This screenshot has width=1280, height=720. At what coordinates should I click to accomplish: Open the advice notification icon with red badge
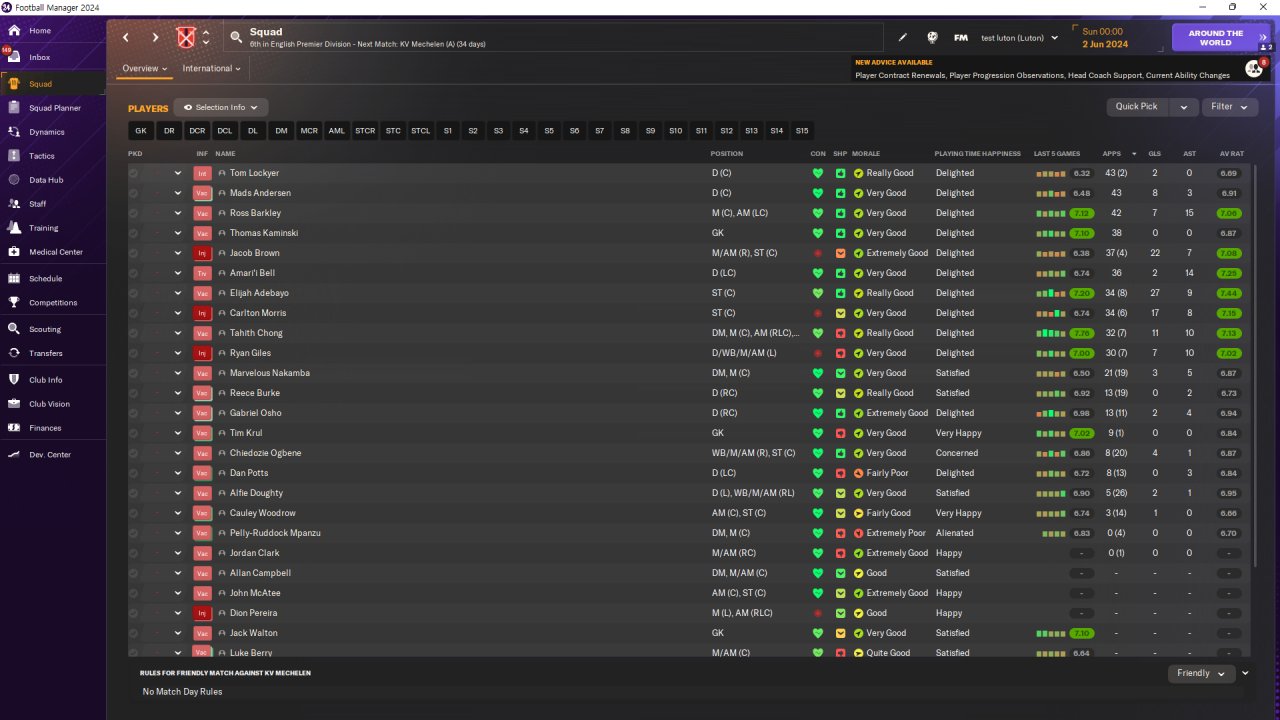coord(1253,68)
